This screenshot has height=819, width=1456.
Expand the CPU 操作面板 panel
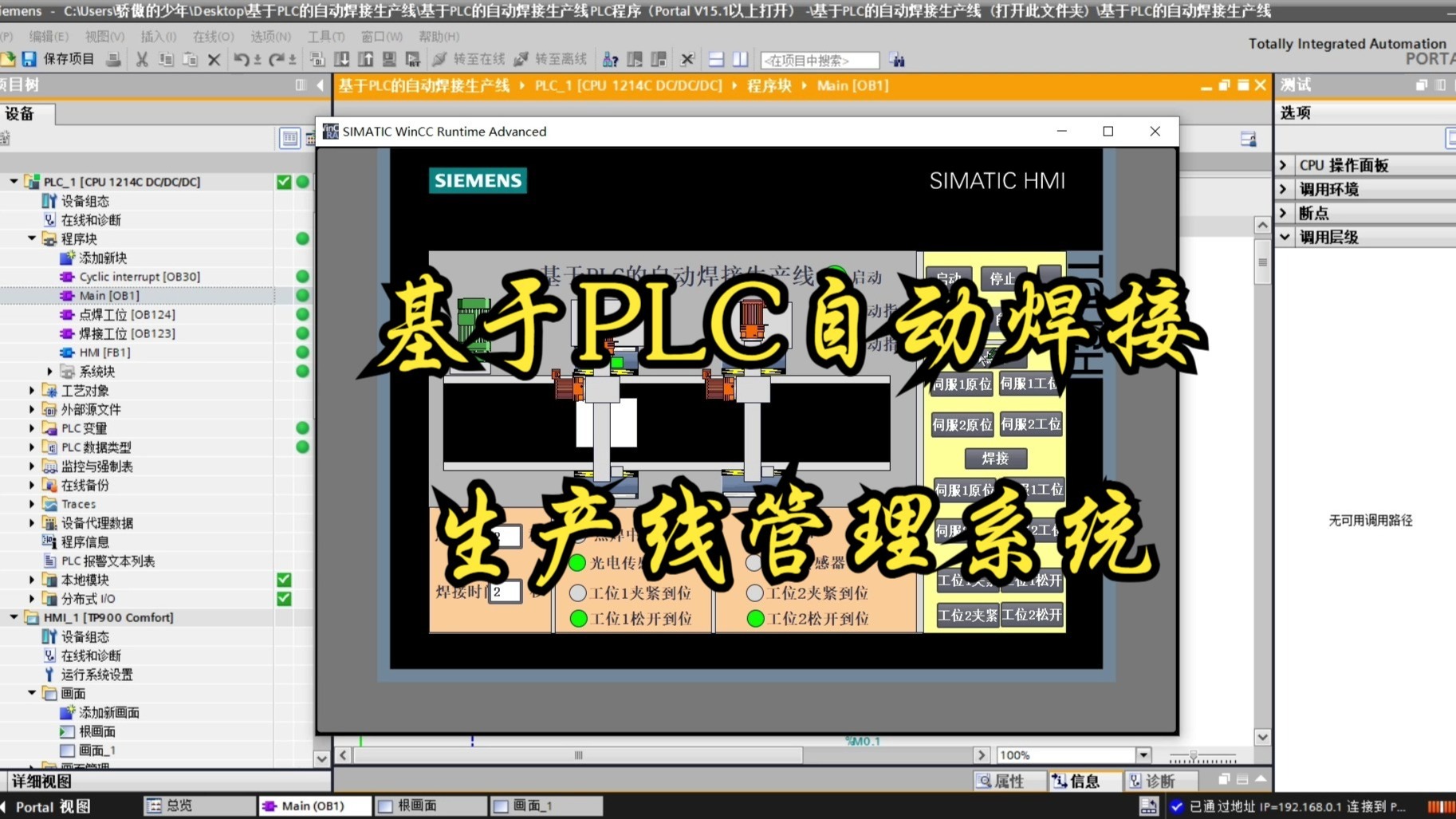tap(1284, 165)
